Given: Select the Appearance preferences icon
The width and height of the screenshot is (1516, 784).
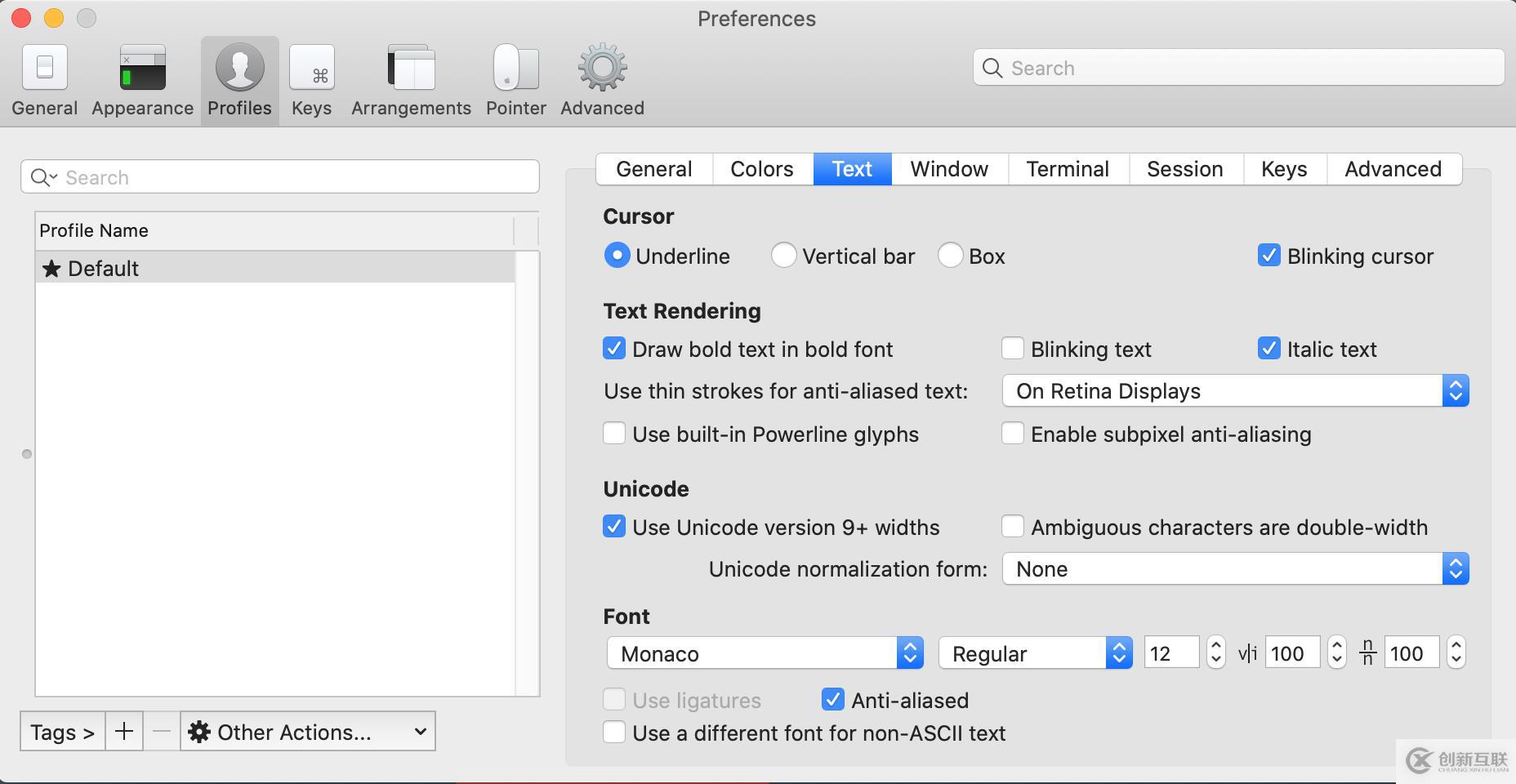Looking at the screenshot, I should (141, 78).
